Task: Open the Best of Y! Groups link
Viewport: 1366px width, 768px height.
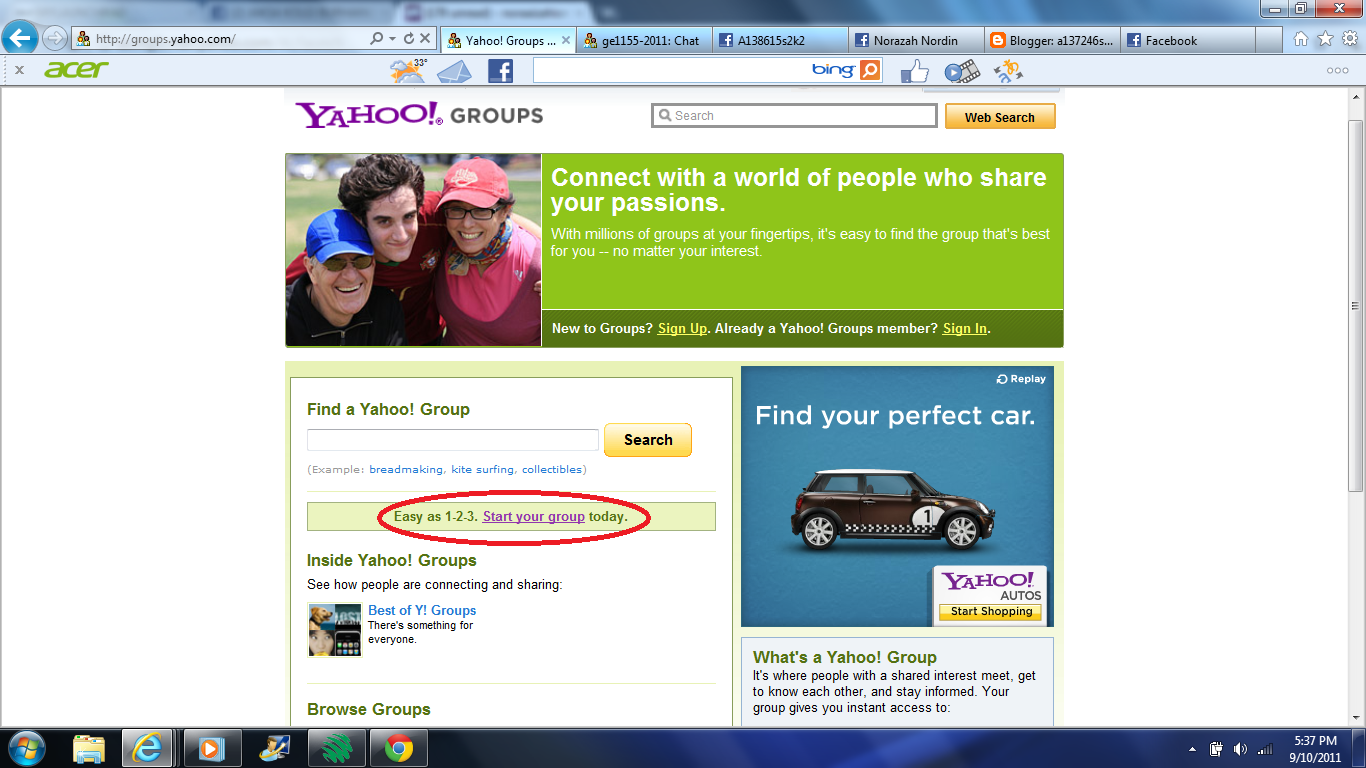Action: tap(422, 610)
